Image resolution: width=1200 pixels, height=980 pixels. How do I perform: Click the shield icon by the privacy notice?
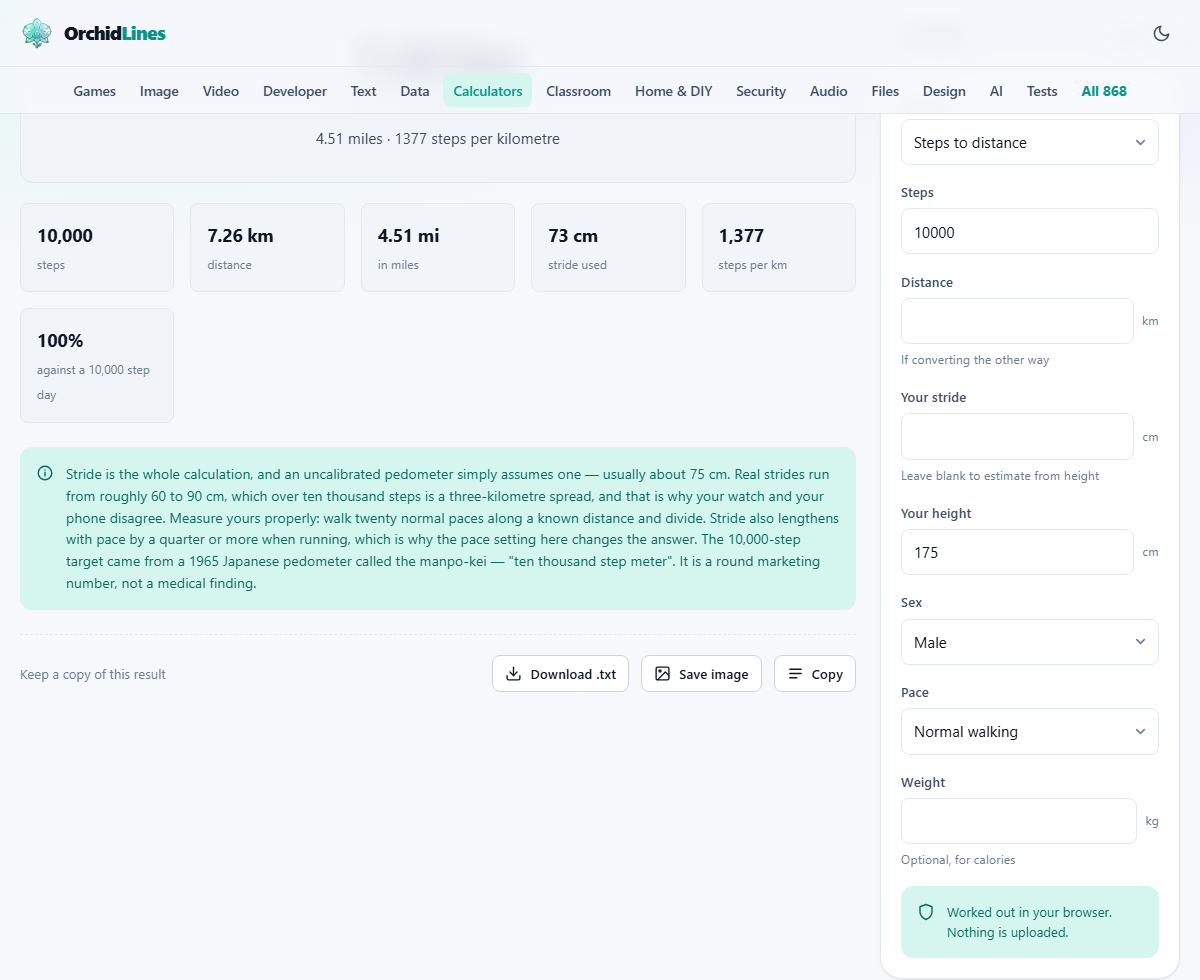926,912
